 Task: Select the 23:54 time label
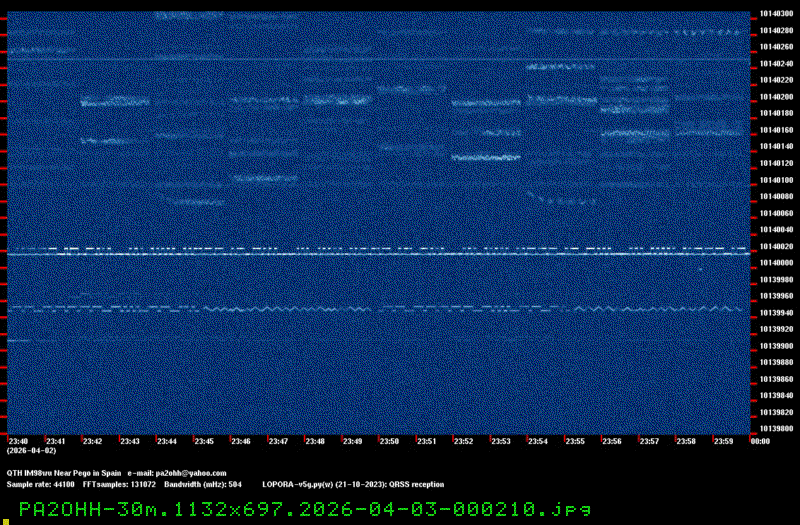(x=538, y=441)
